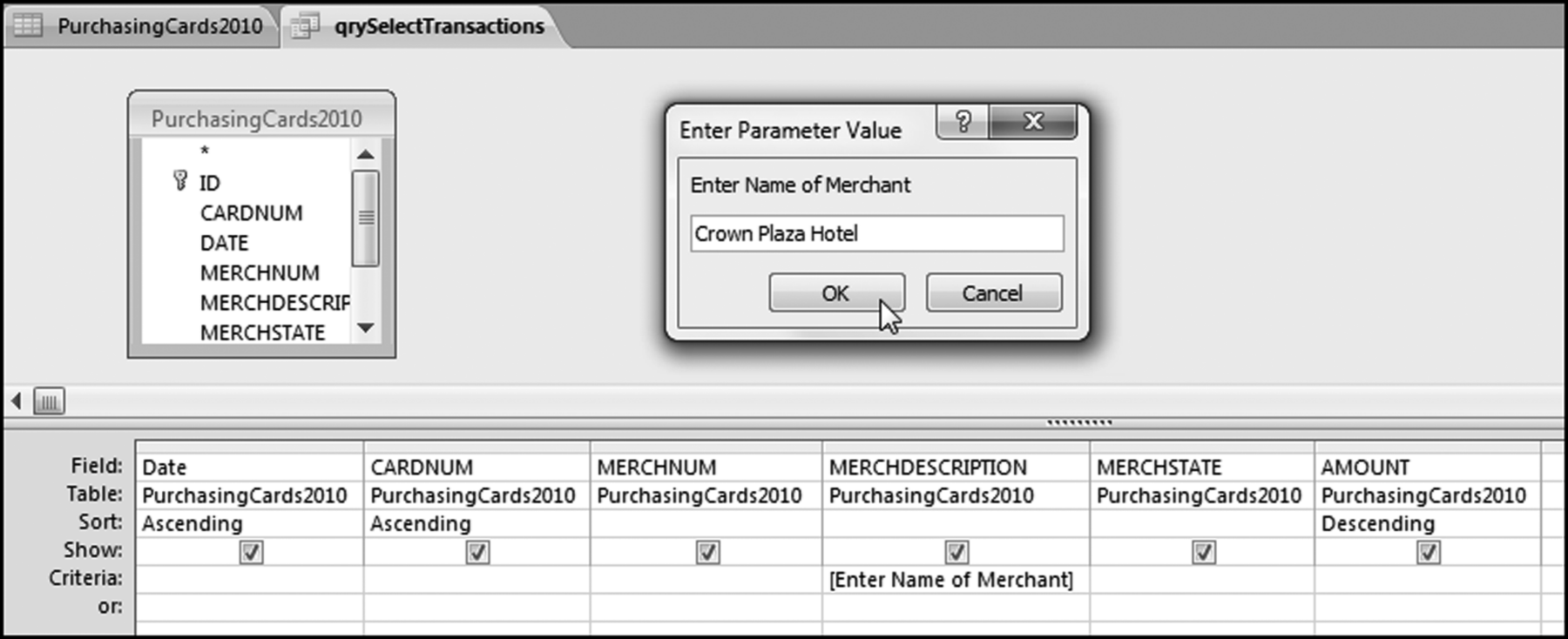
Task: Click the Enter Name of Merchant text box
Action: [876, 233]
